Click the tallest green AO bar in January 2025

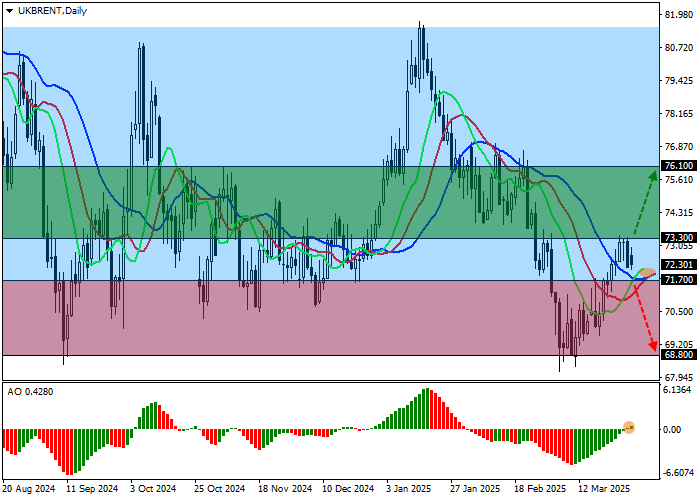coord(426,409)
